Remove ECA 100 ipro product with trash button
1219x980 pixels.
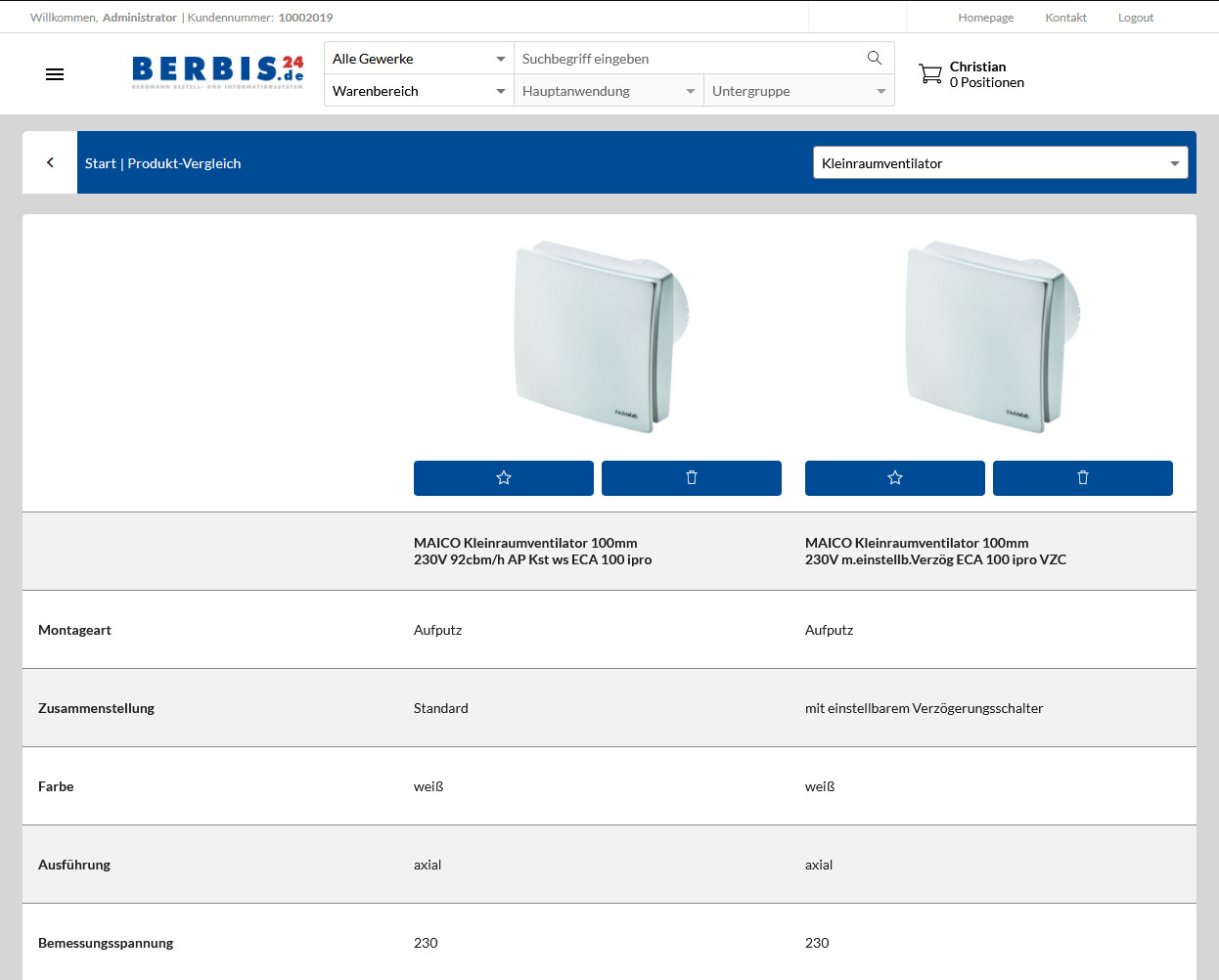[692, 478]
